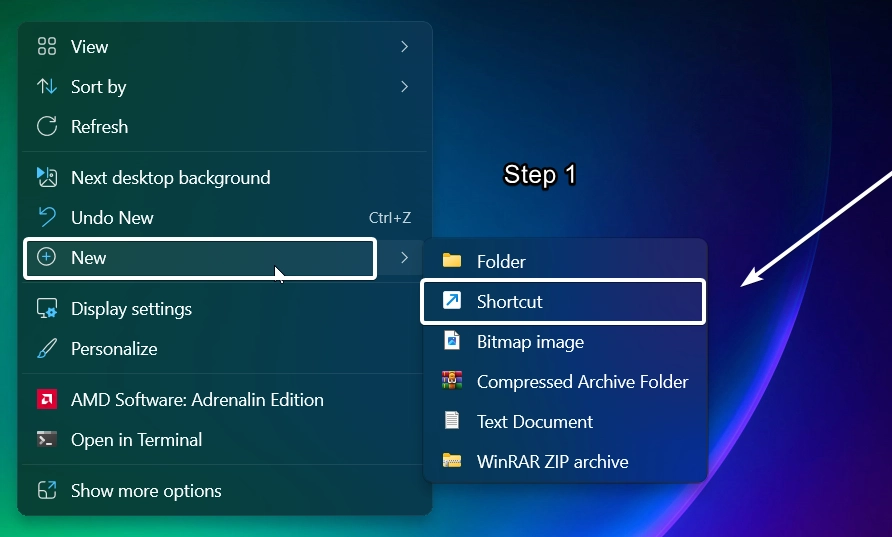The height and width of the screenshot is (537, 892).
Task: Click the plus circle icon beside New
Action: point(47,257)
